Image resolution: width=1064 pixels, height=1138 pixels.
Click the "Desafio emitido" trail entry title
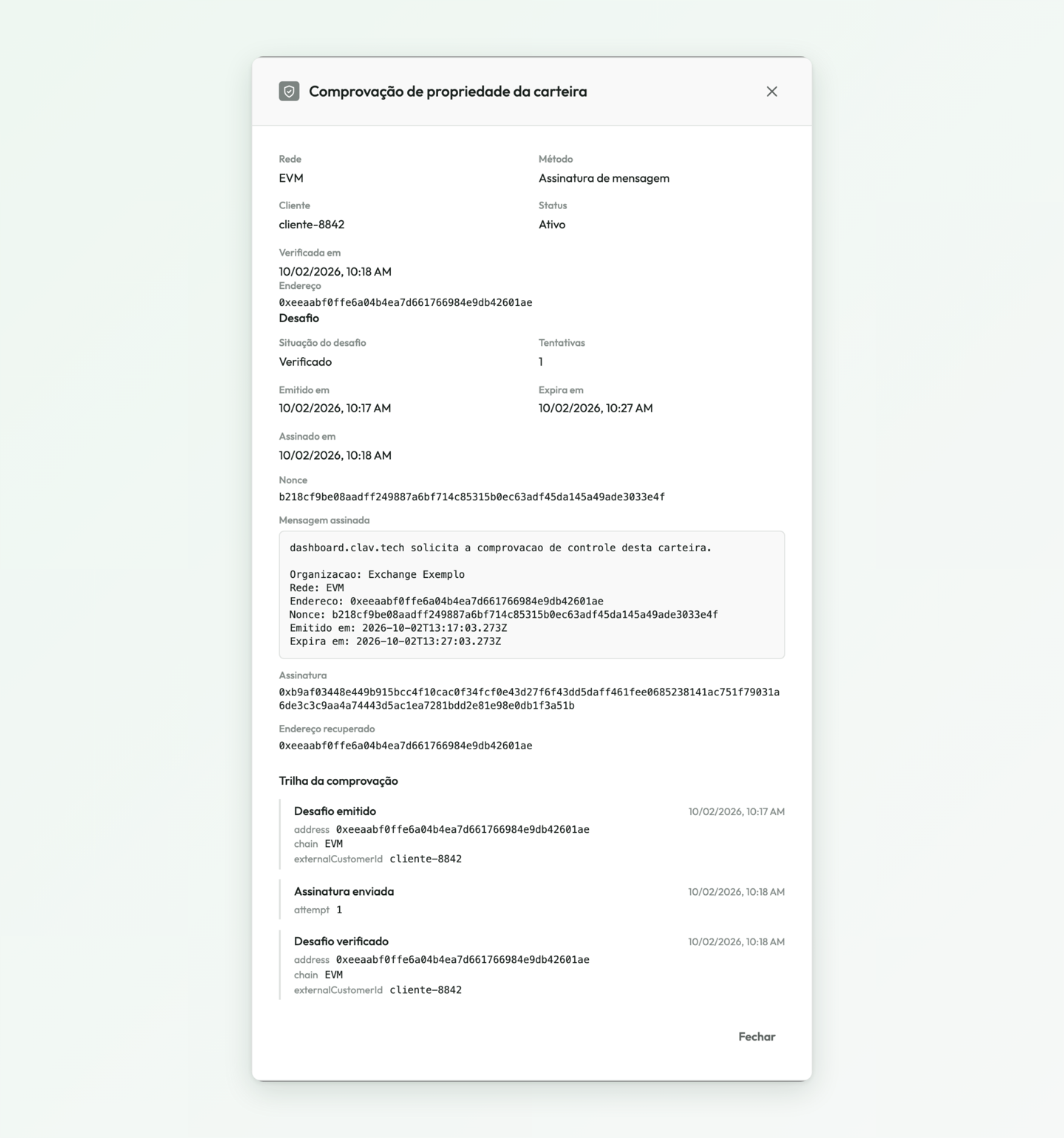pyautogui.click(x=335, y=811)
